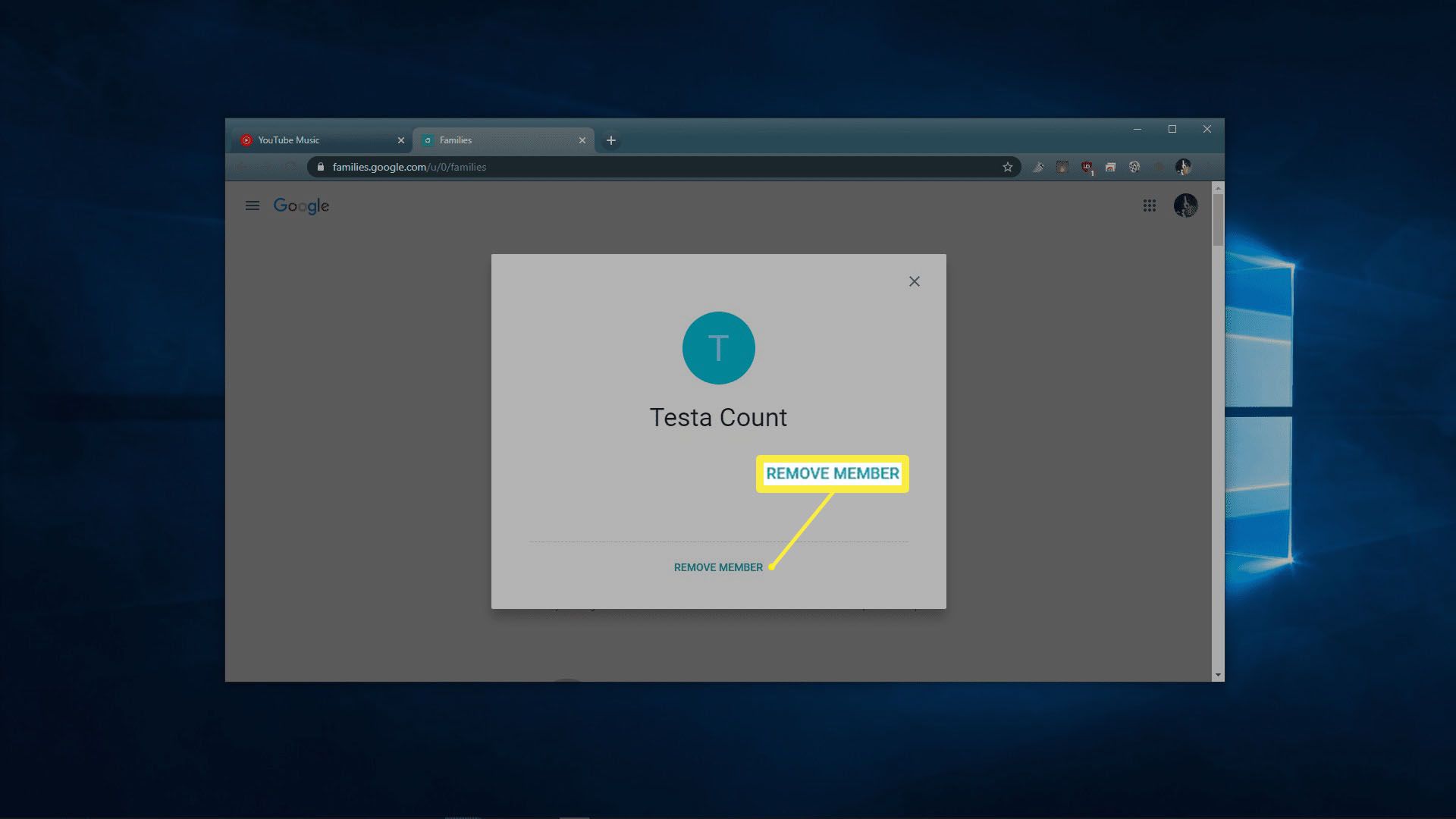Click the Google apps grid icon

tap(1149, 205)
